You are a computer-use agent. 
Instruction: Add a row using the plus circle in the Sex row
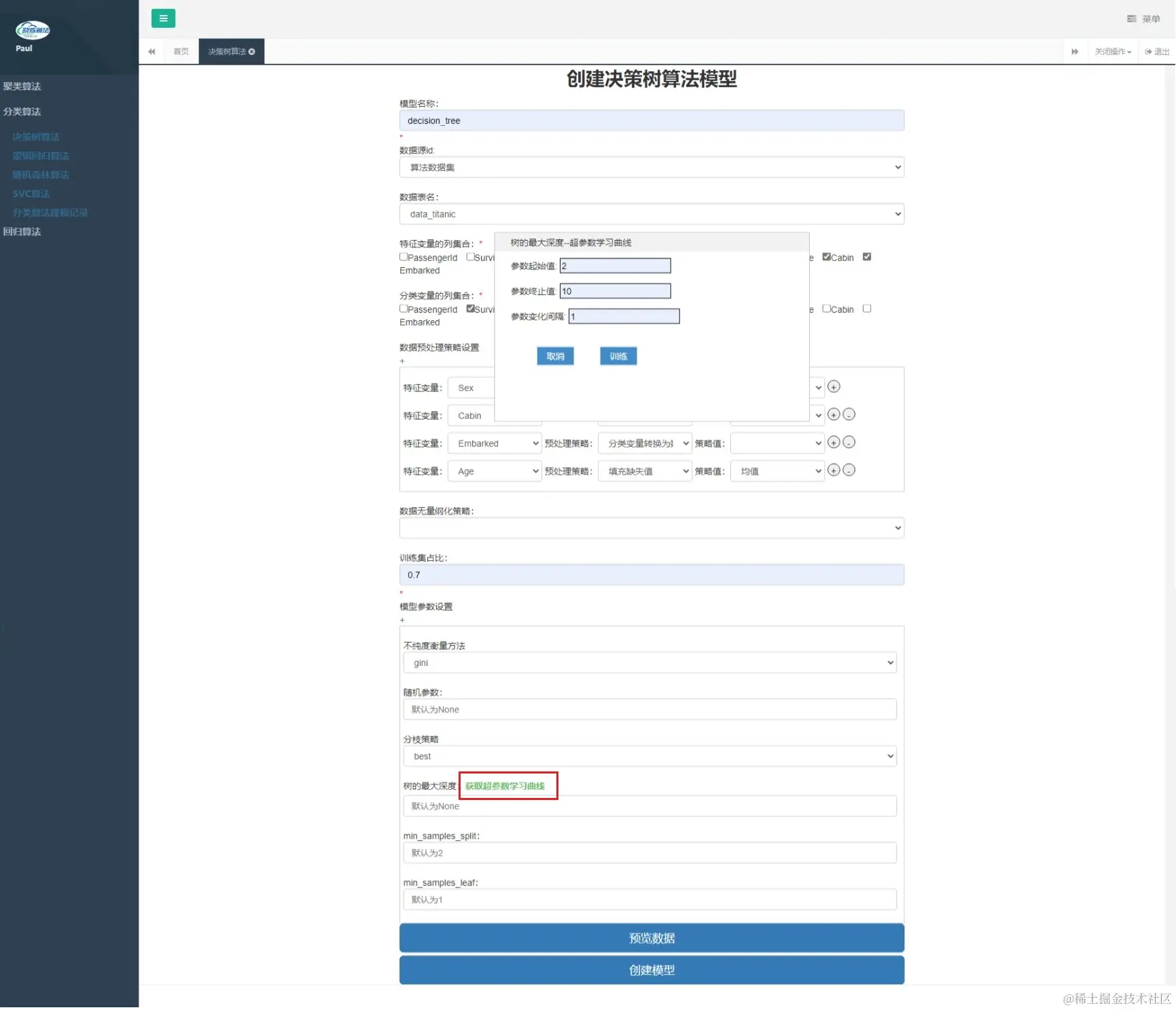point(834,387)
